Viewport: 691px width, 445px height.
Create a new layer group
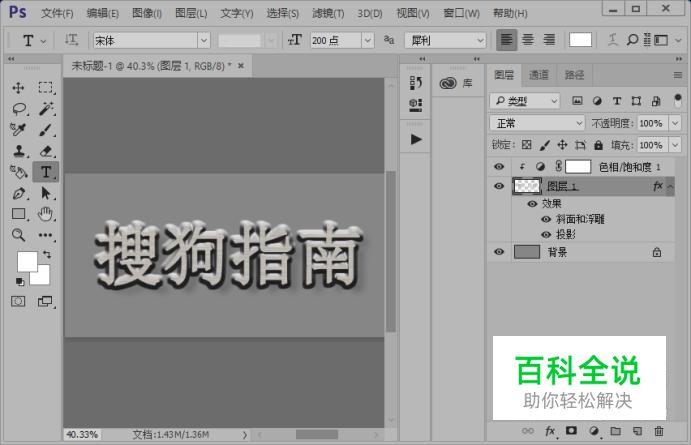[x=615, y=431]
